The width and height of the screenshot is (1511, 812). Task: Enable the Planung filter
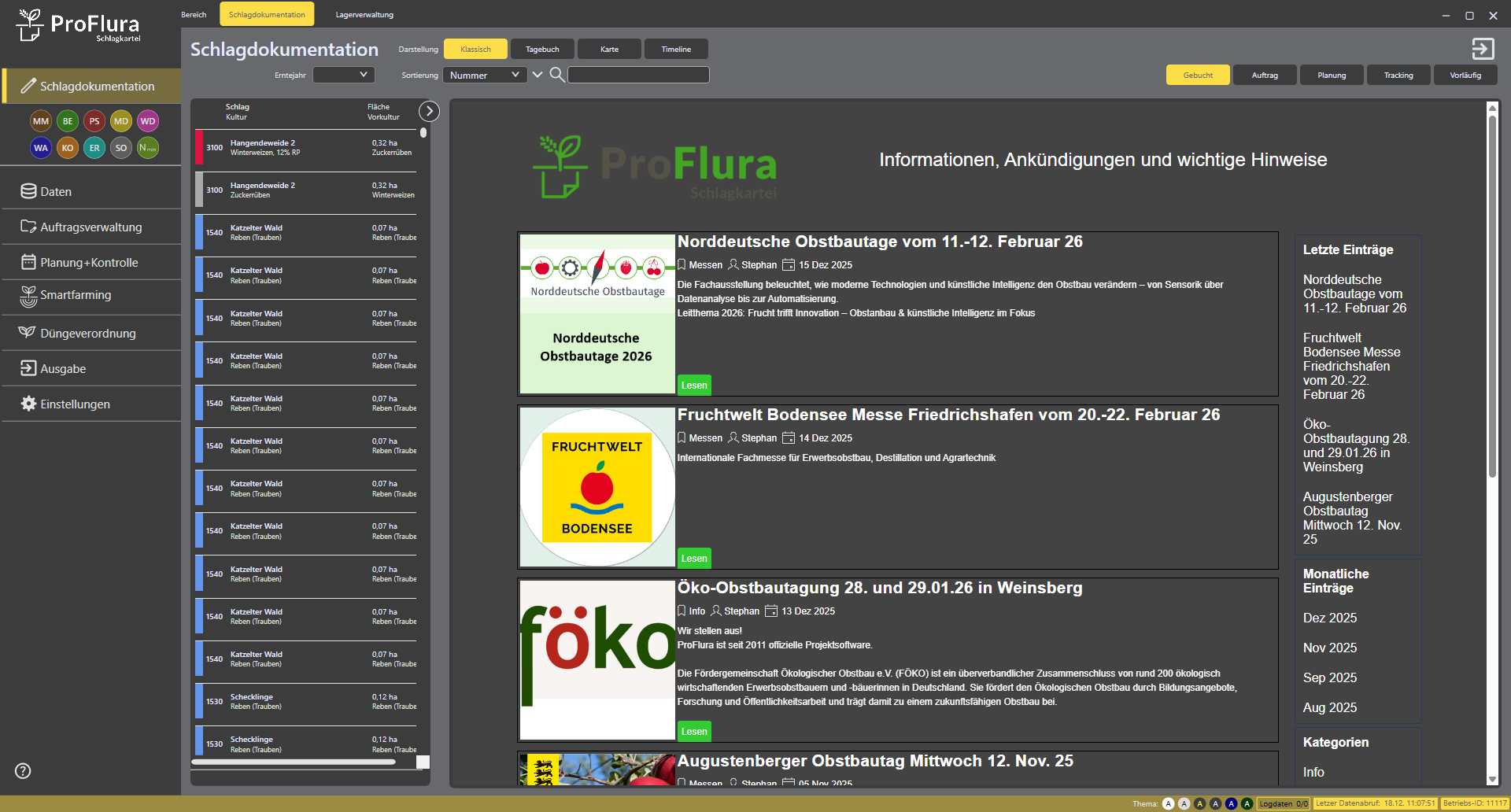(x=1332, y=76)
